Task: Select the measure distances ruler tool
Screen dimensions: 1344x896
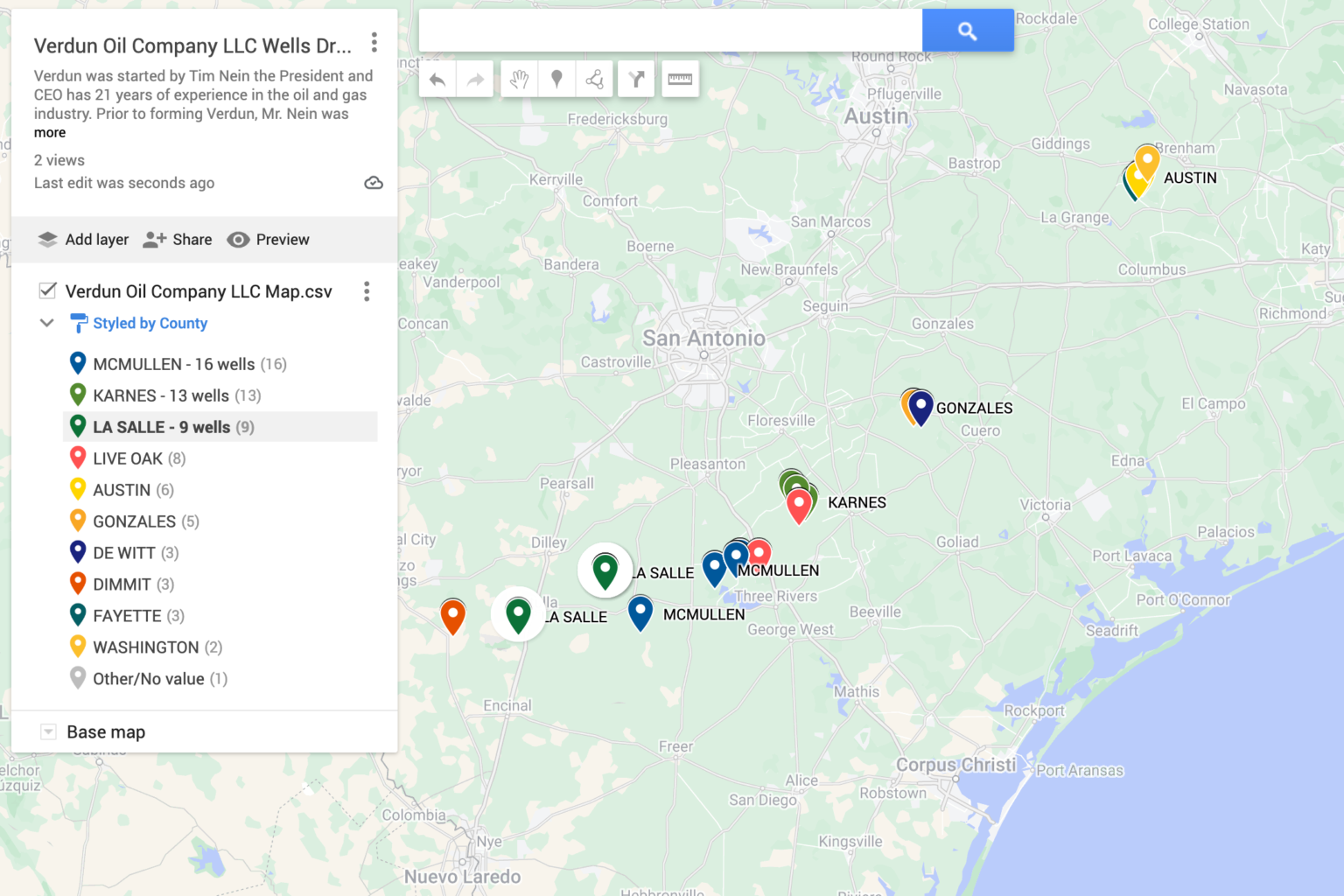Action: 680,80
